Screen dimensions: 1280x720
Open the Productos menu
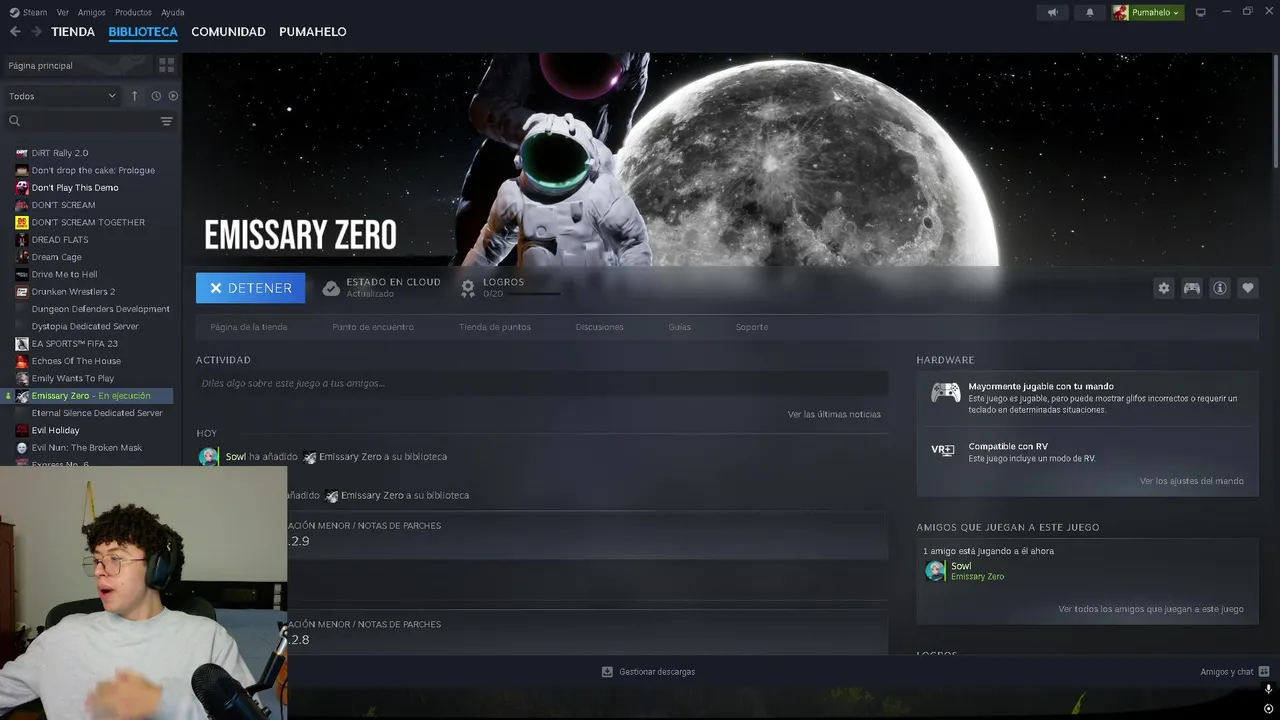click(133, 12)
